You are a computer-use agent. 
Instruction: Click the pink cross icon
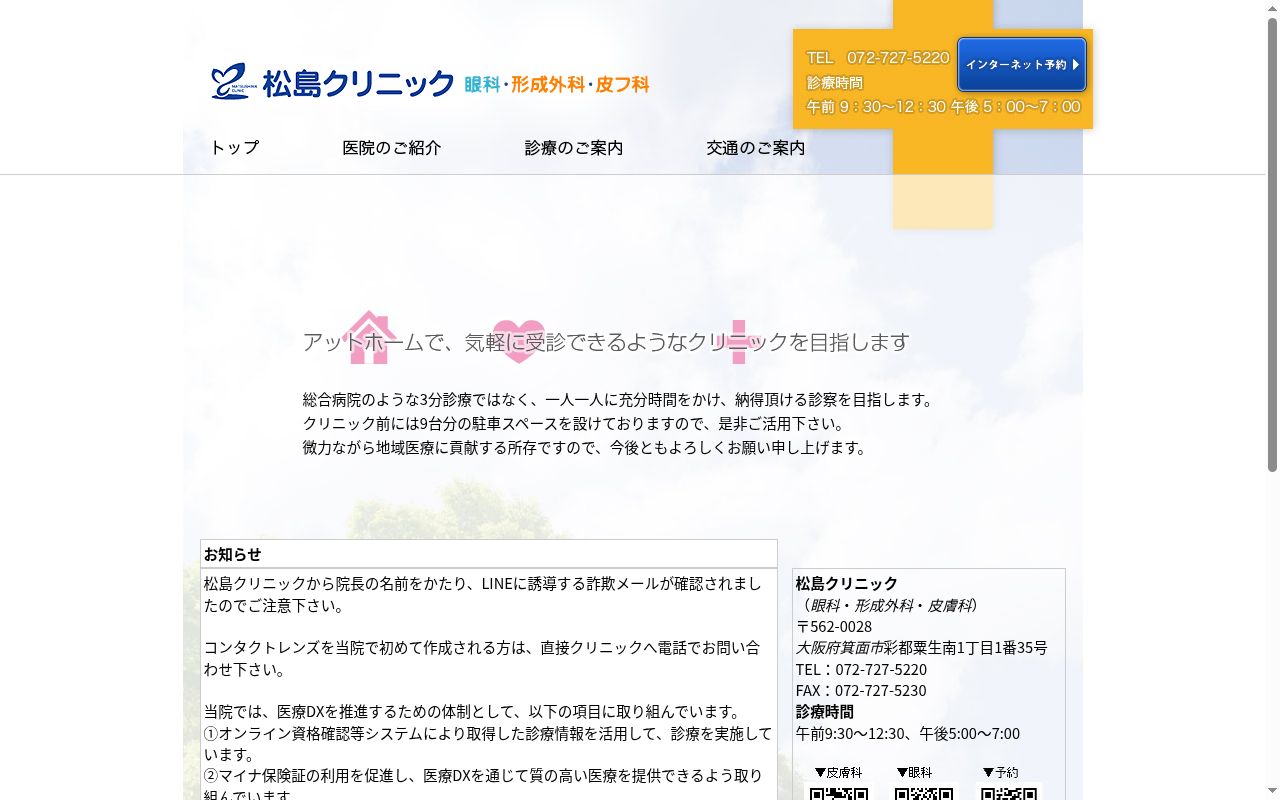coord(739,341)
